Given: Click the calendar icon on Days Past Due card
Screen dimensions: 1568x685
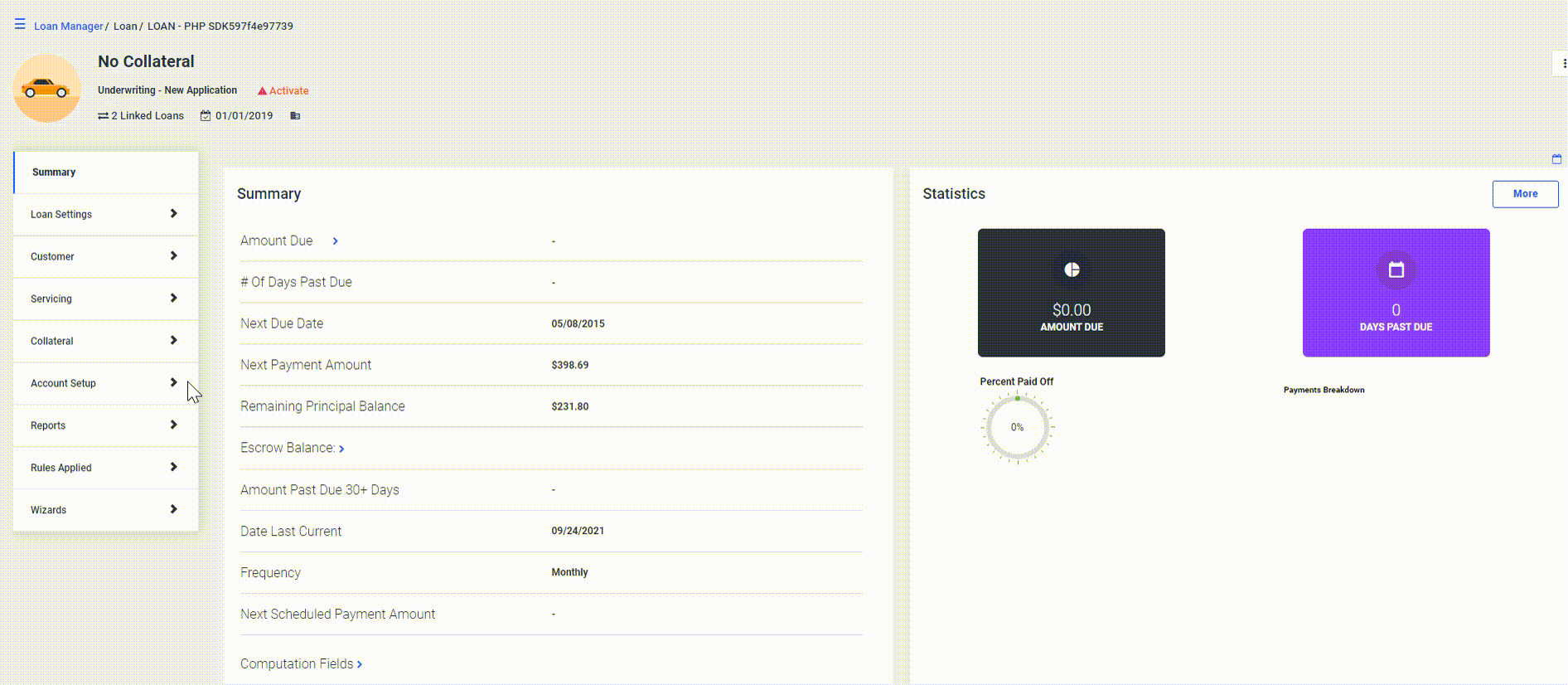Looking at the screenshot, I should (x=1396, y=270).
